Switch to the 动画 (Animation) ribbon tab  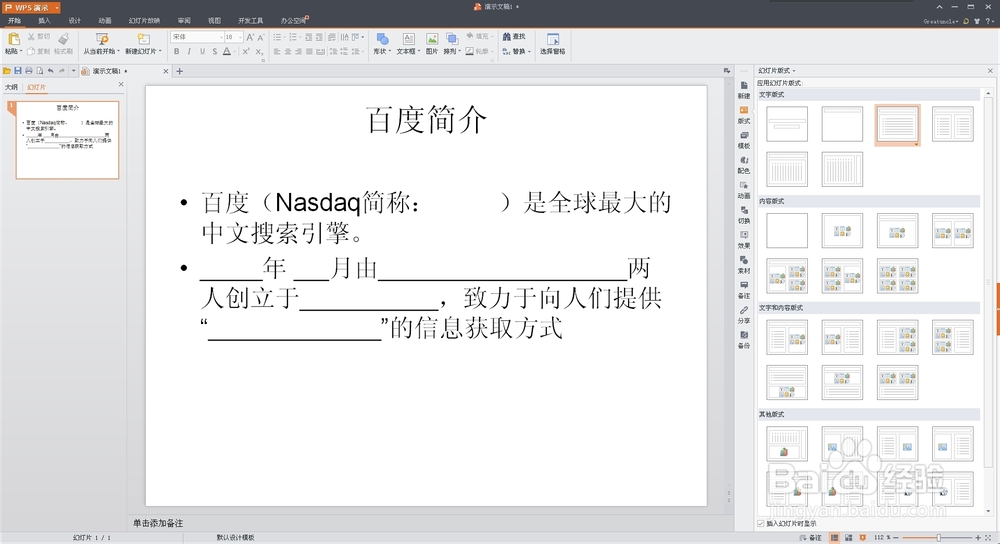coord(105,21)
